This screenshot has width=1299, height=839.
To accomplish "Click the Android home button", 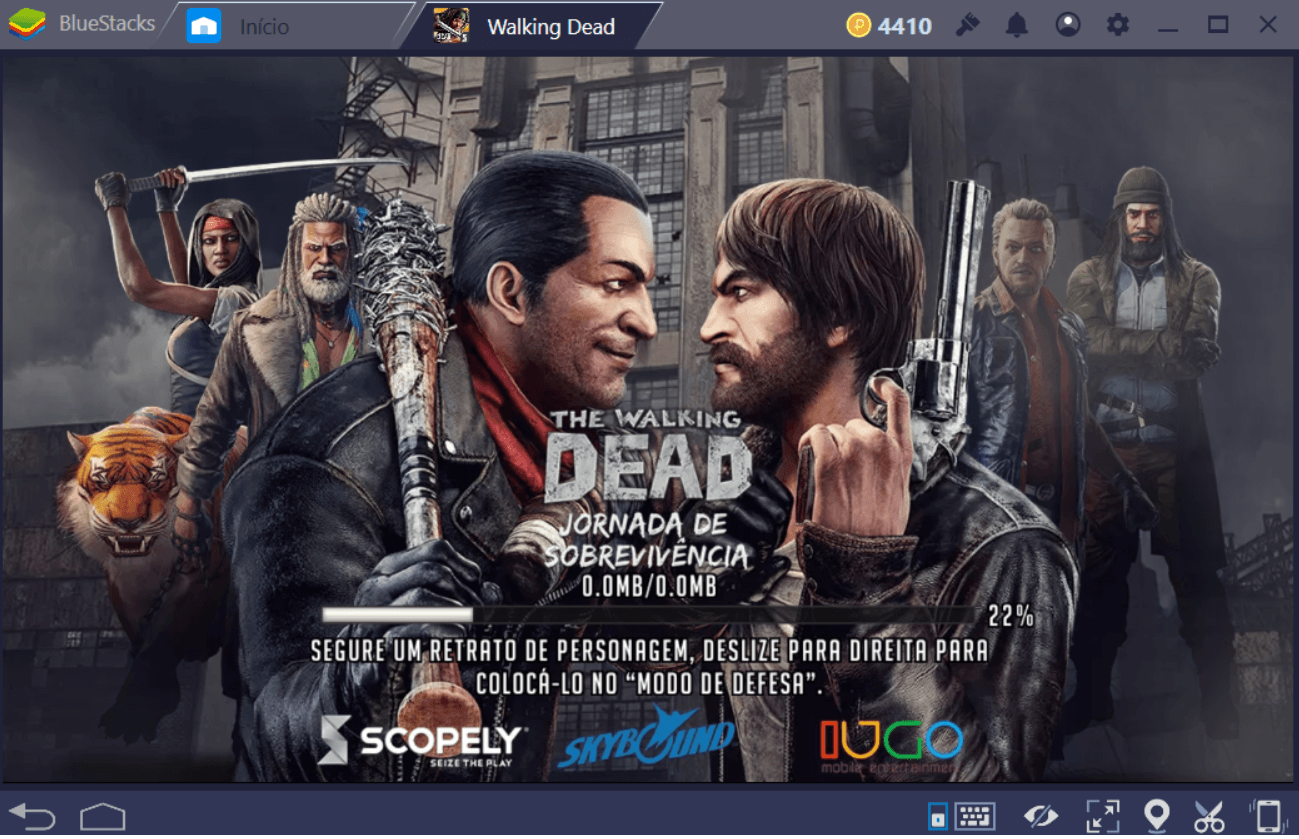I will coord(103,816).
